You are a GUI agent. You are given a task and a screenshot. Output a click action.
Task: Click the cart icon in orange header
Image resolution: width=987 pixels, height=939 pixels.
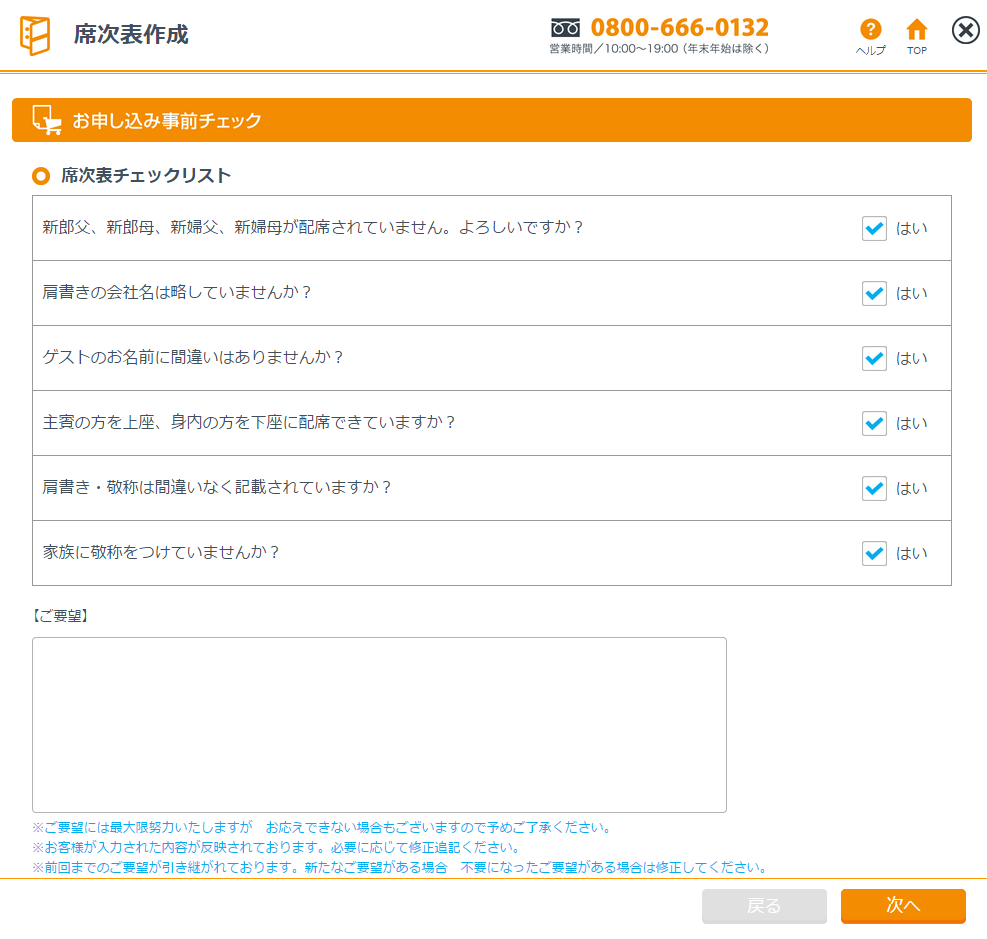click(46, 120)
